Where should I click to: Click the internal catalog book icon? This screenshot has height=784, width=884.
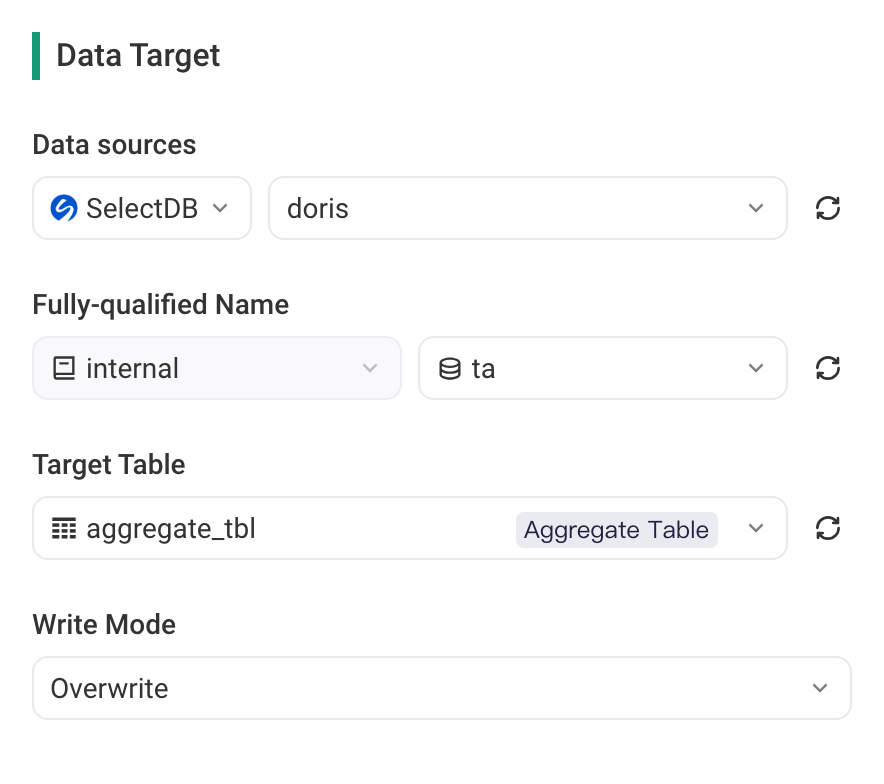pyautogui.click(x=64, y=368)
